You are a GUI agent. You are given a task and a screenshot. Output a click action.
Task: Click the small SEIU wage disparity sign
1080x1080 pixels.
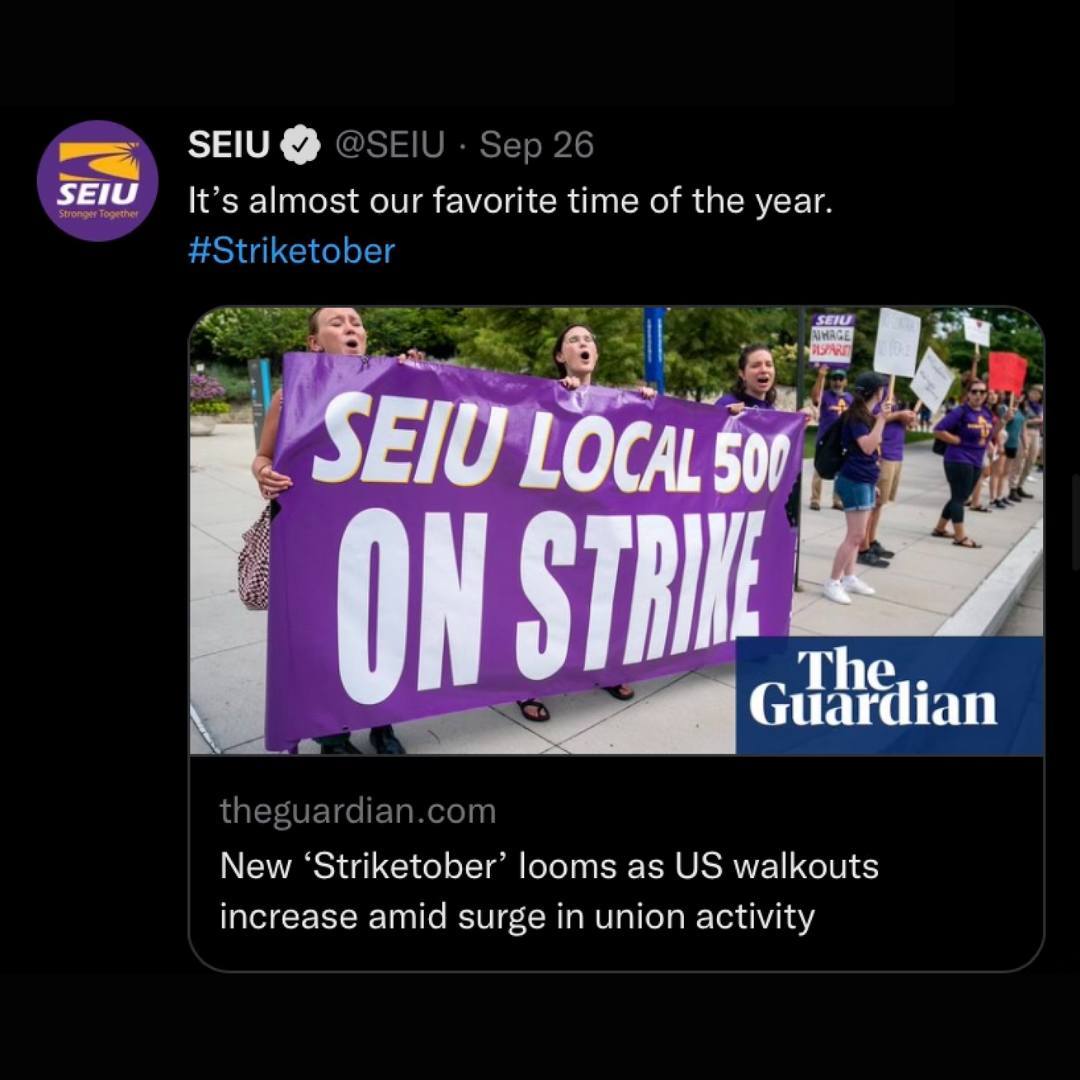[x=831, y=338]
